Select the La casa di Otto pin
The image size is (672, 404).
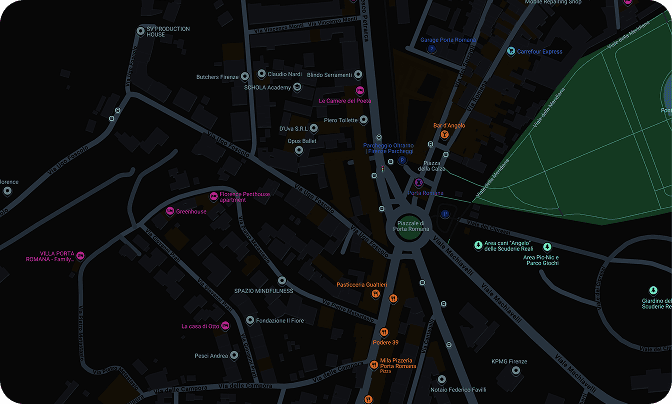pos(225,326)
